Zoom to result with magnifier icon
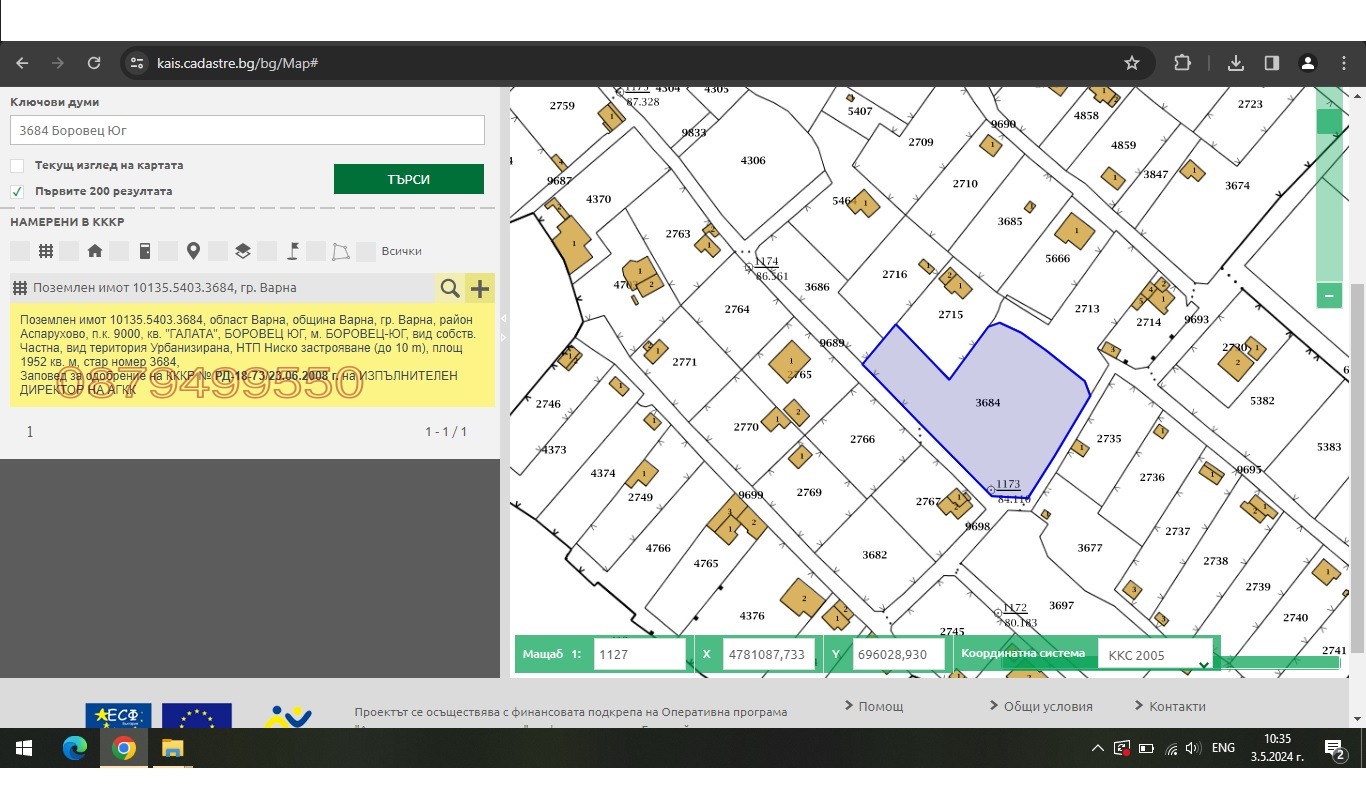The width and height of the screenshot is (1366, 794). [x=450, y=288]
